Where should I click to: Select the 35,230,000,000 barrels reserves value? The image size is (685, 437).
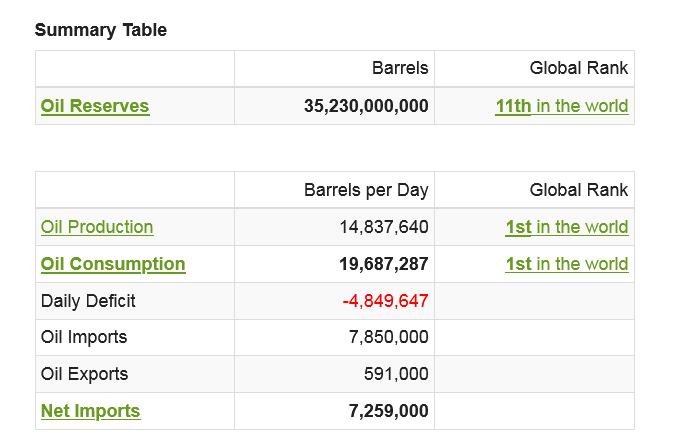point(366,106)
